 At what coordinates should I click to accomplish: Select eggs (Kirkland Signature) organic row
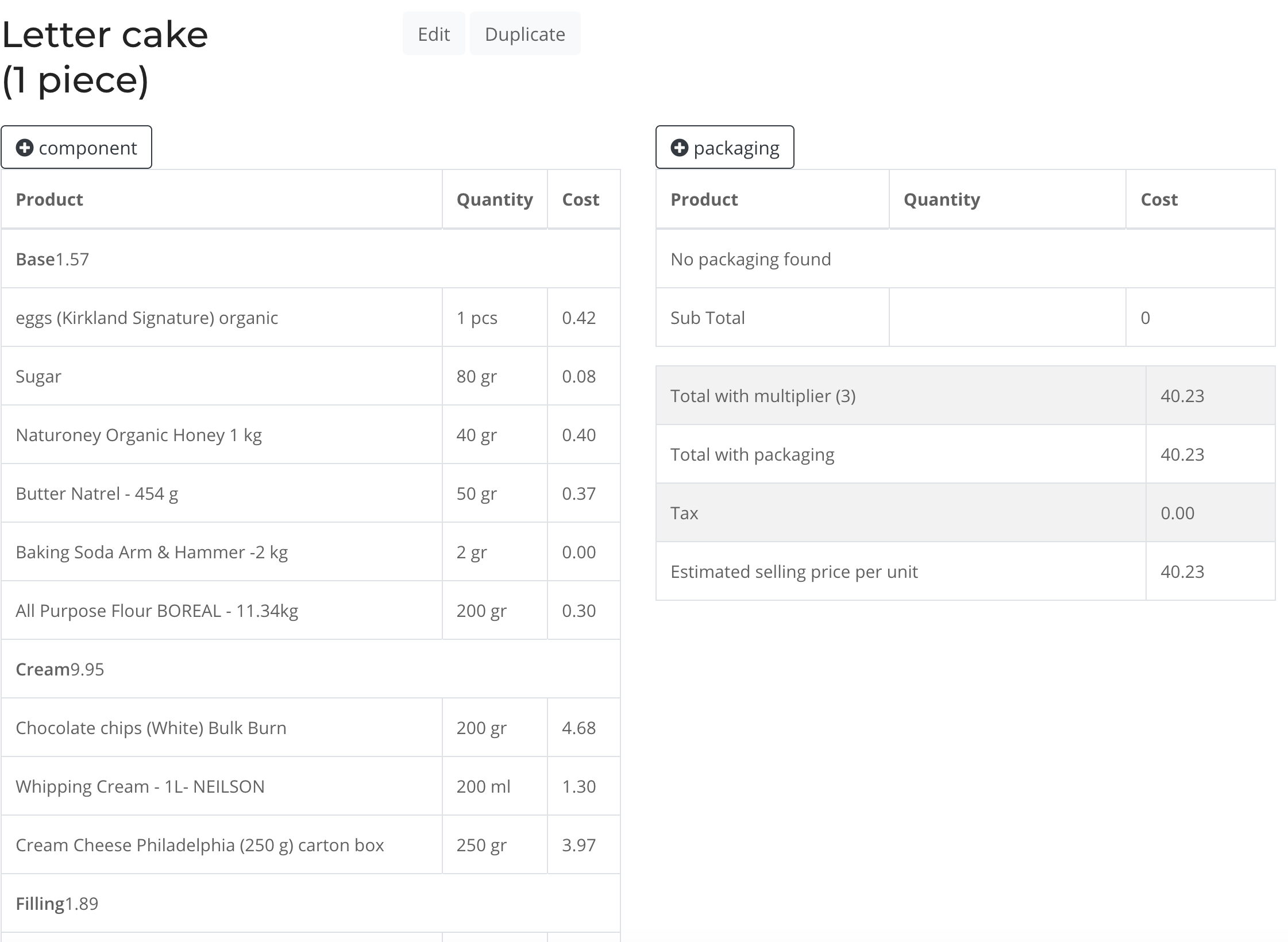click(146, 318)
